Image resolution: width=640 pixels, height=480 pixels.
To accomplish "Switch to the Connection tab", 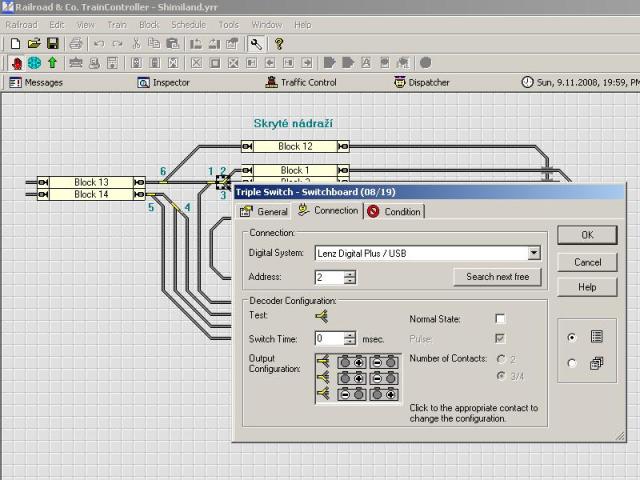I will (328, 211).
